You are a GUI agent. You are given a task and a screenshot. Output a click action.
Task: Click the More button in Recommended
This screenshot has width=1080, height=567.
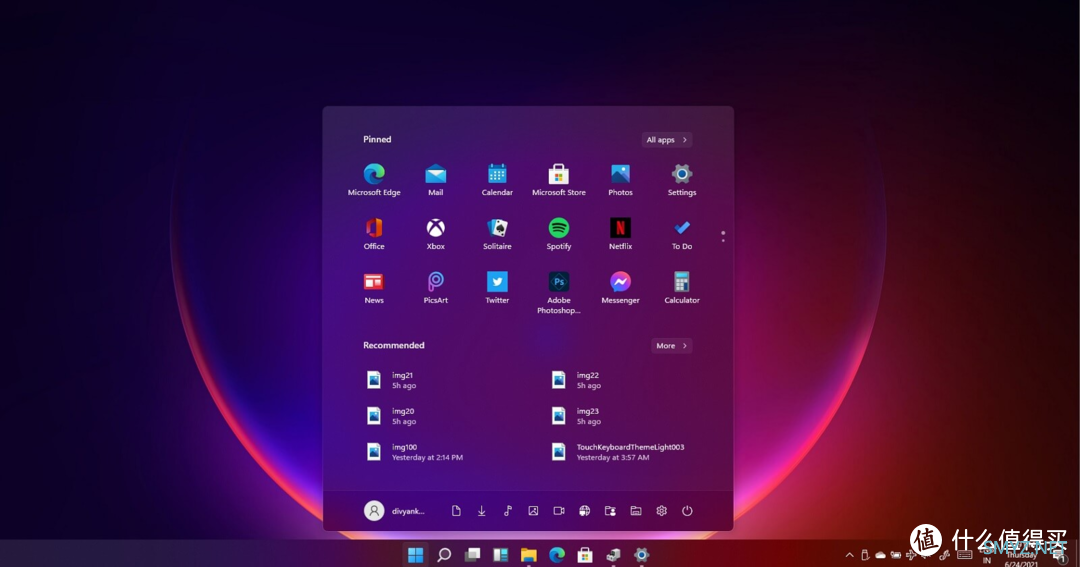[x=671, y=346]
